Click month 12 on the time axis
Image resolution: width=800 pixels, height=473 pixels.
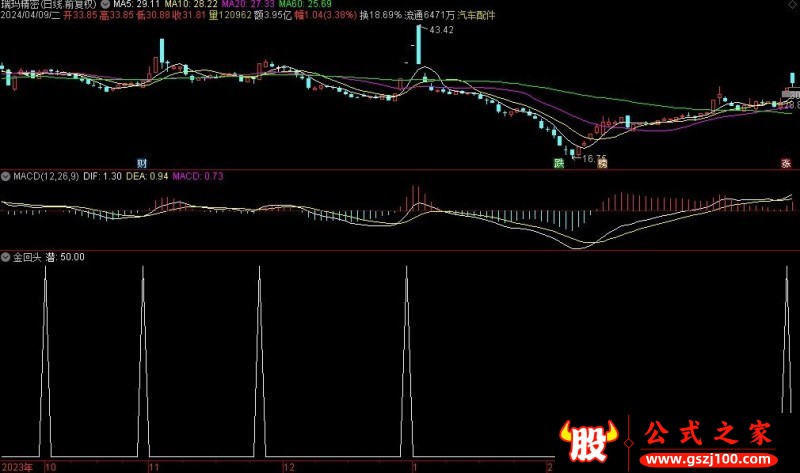click(x=290, y=466)
